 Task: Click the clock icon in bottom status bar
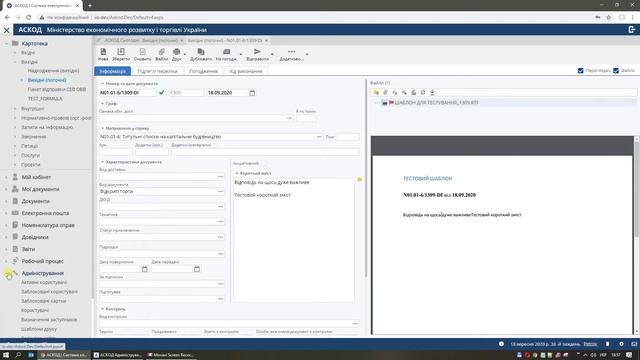(501, 344)
